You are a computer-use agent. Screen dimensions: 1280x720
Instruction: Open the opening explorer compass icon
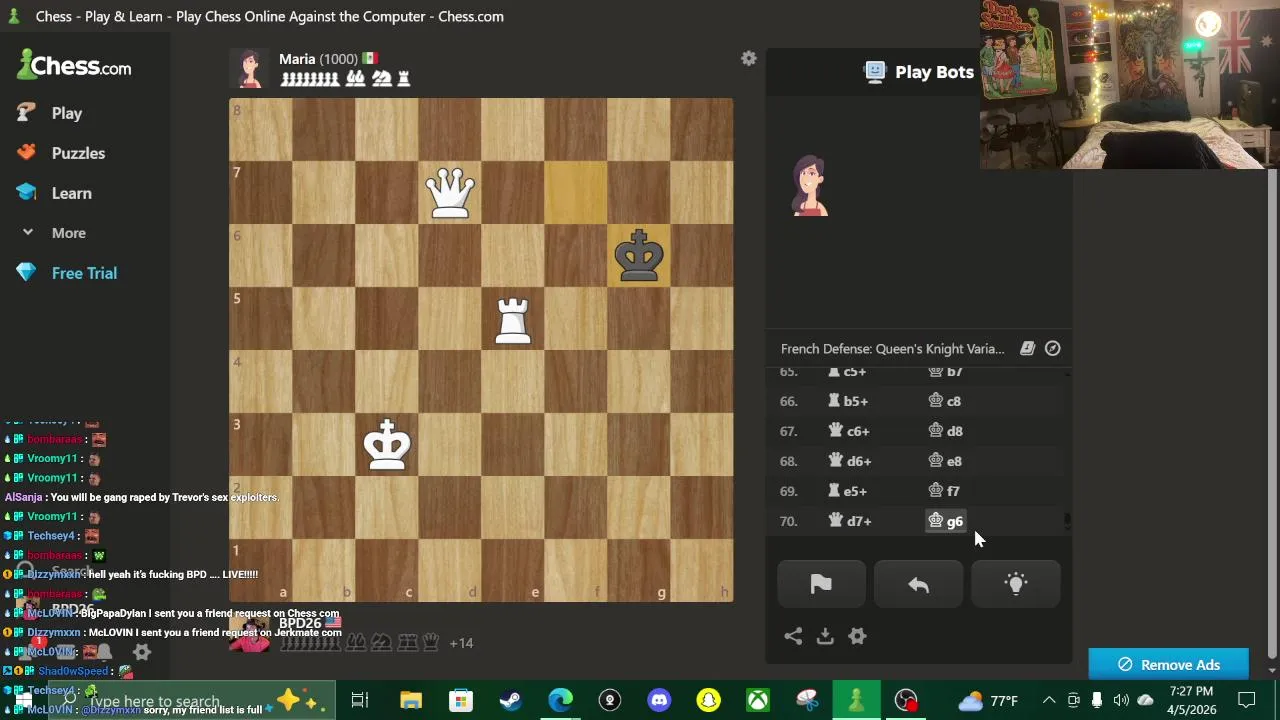tap(1053, 349)
